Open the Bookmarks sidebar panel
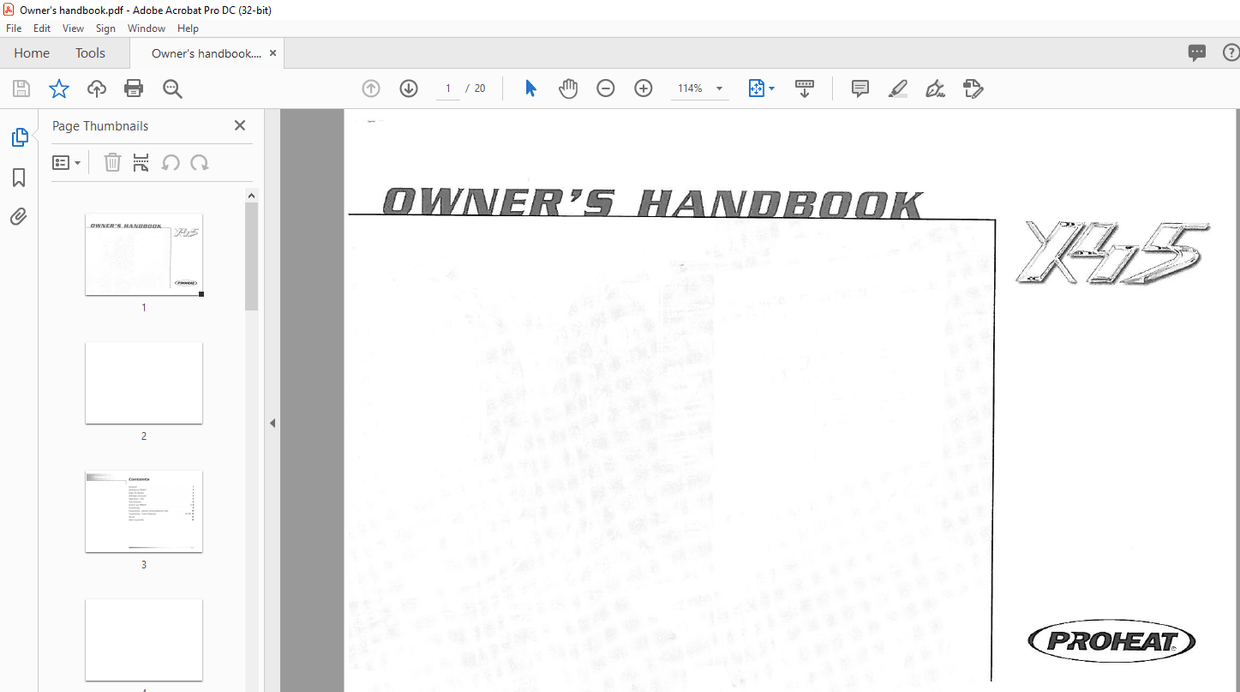The image size is (1240, 692). tap(18, 177)
